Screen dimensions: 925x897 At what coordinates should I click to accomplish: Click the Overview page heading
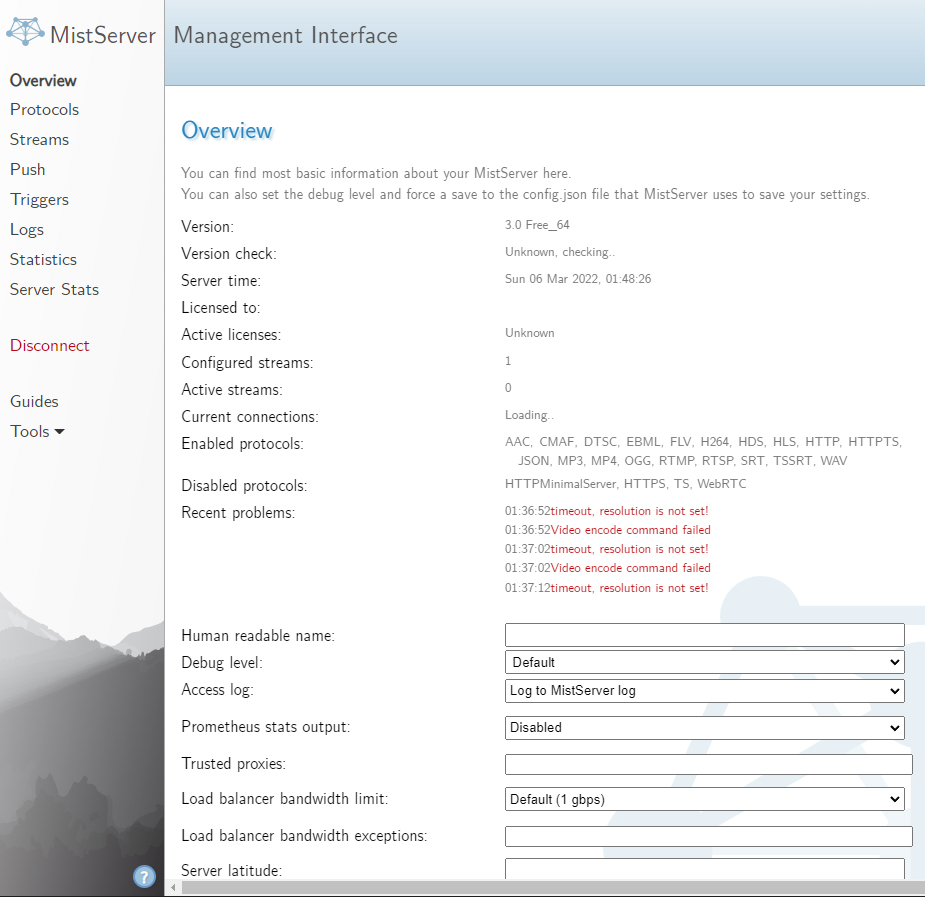point(227,130)
